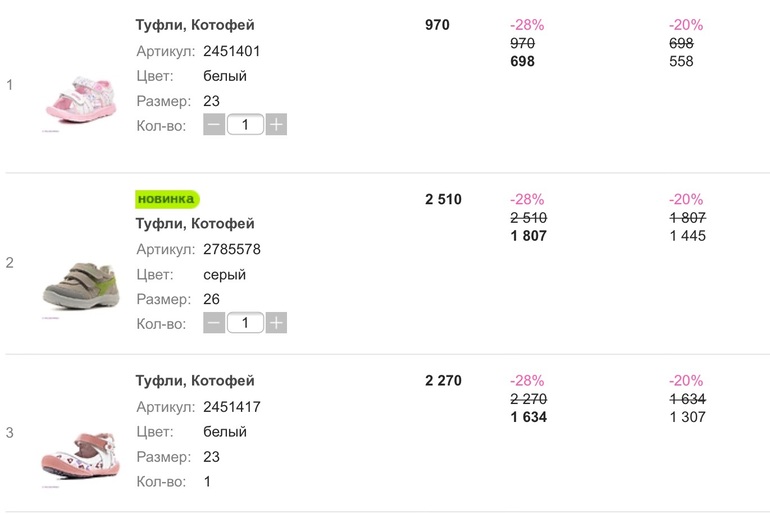770x514 pixels.
Task: Open third "Туфли, Котофей" product title
Action: coord(195,381)
